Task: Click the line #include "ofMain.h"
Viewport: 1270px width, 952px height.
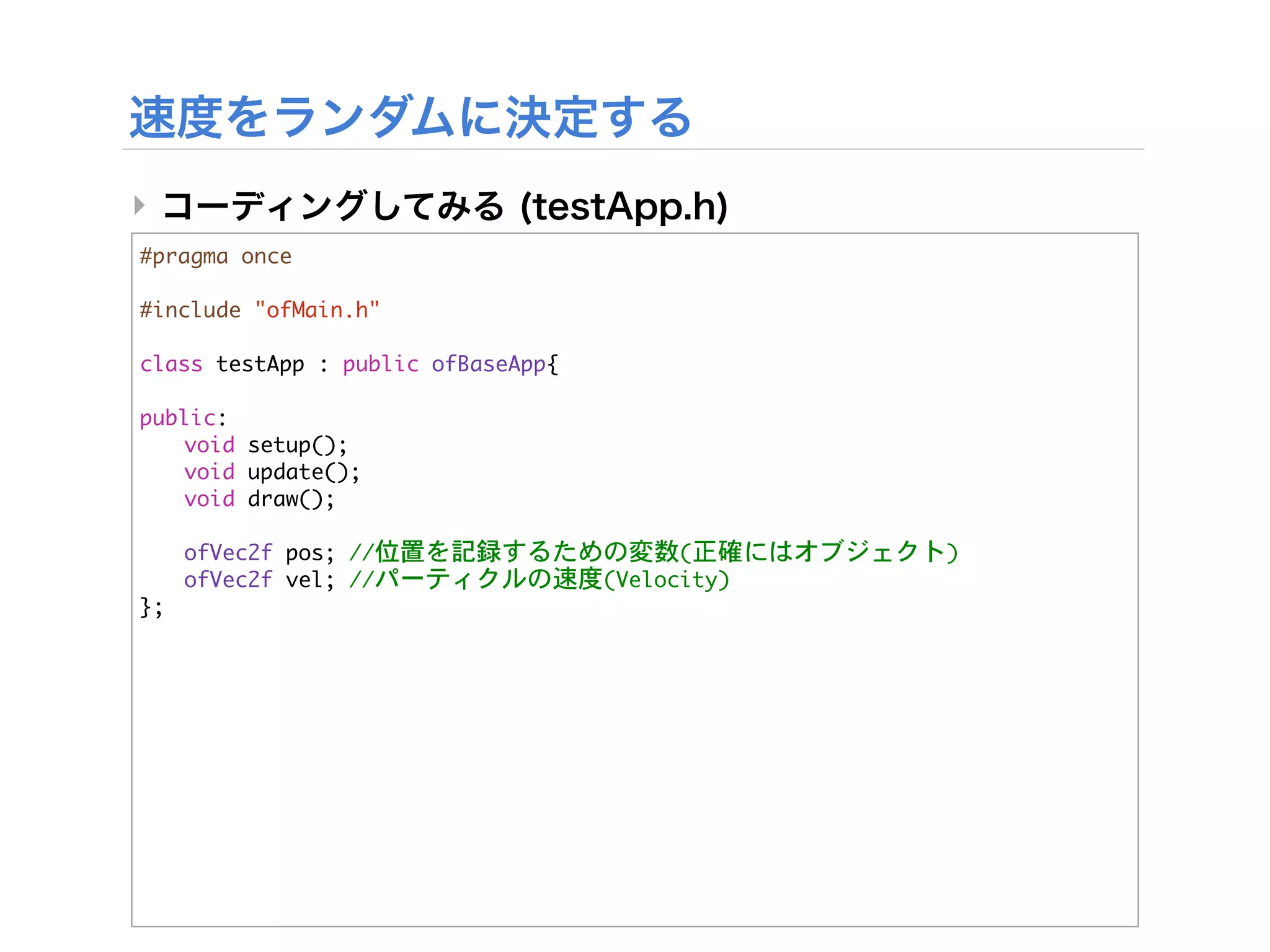Action: click(259, 310)
